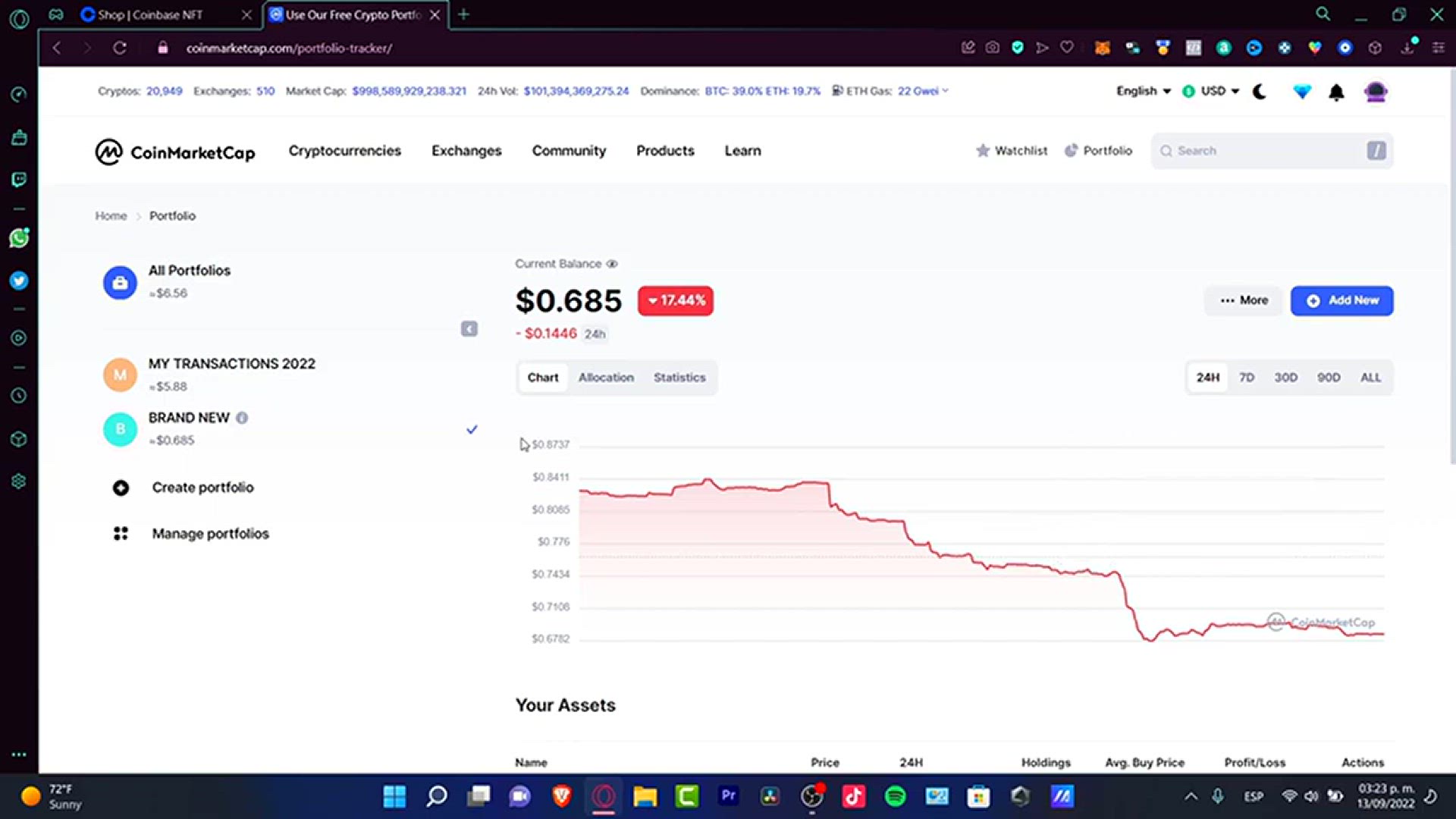Select 7D chart range
The height and width of the screenshot is (819, 1456).
tap(1247, 378)
